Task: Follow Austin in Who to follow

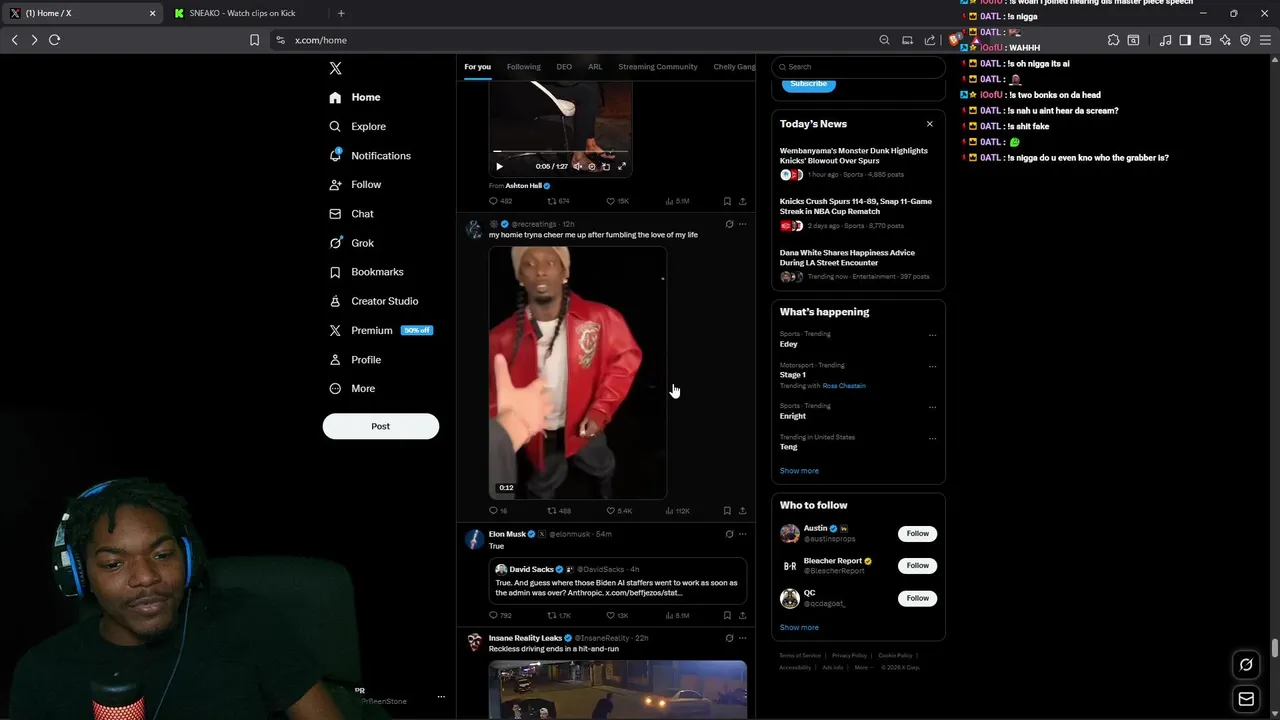Action: (917, 534)
